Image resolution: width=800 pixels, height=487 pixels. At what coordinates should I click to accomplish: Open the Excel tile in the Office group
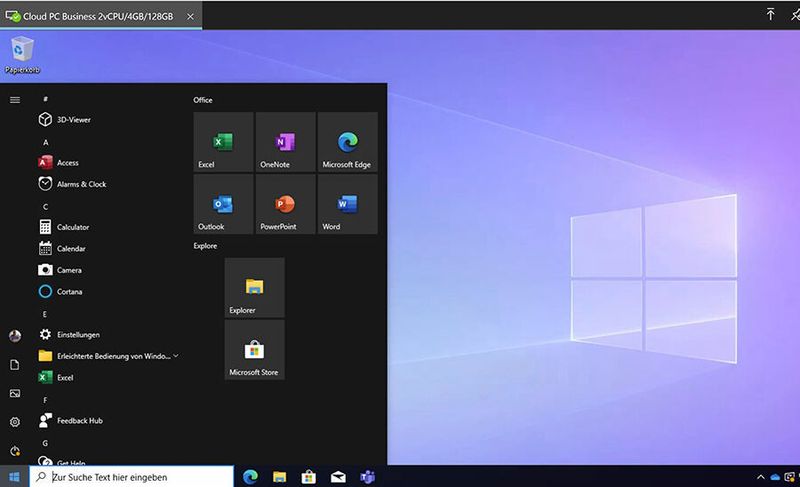[223, 142]
